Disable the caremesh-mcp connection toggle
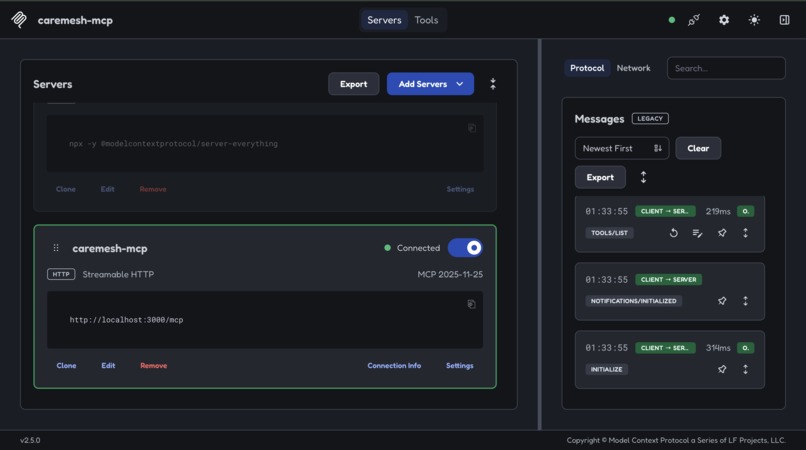The image size is (806, 450). [465, 248]
